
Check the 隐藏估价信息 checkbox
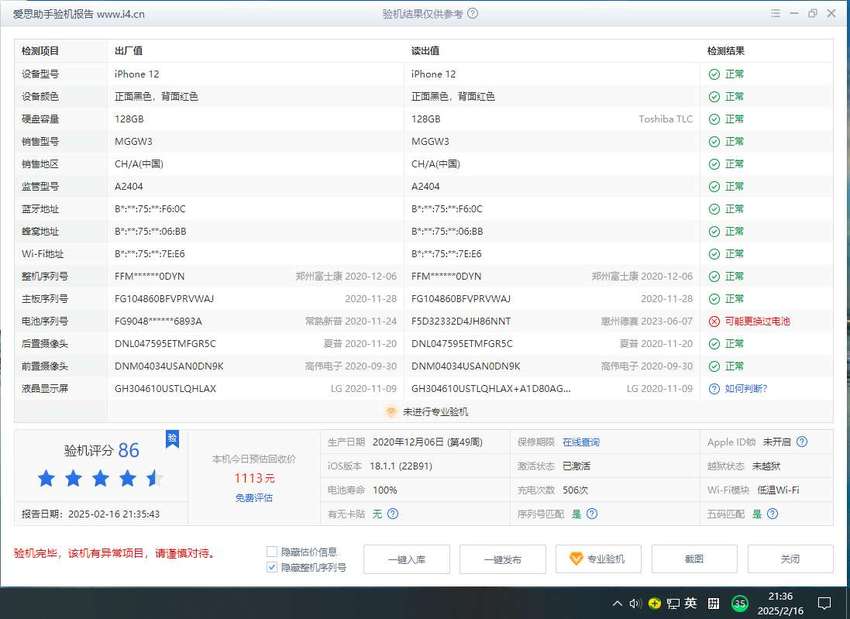(x=272, y=552)
